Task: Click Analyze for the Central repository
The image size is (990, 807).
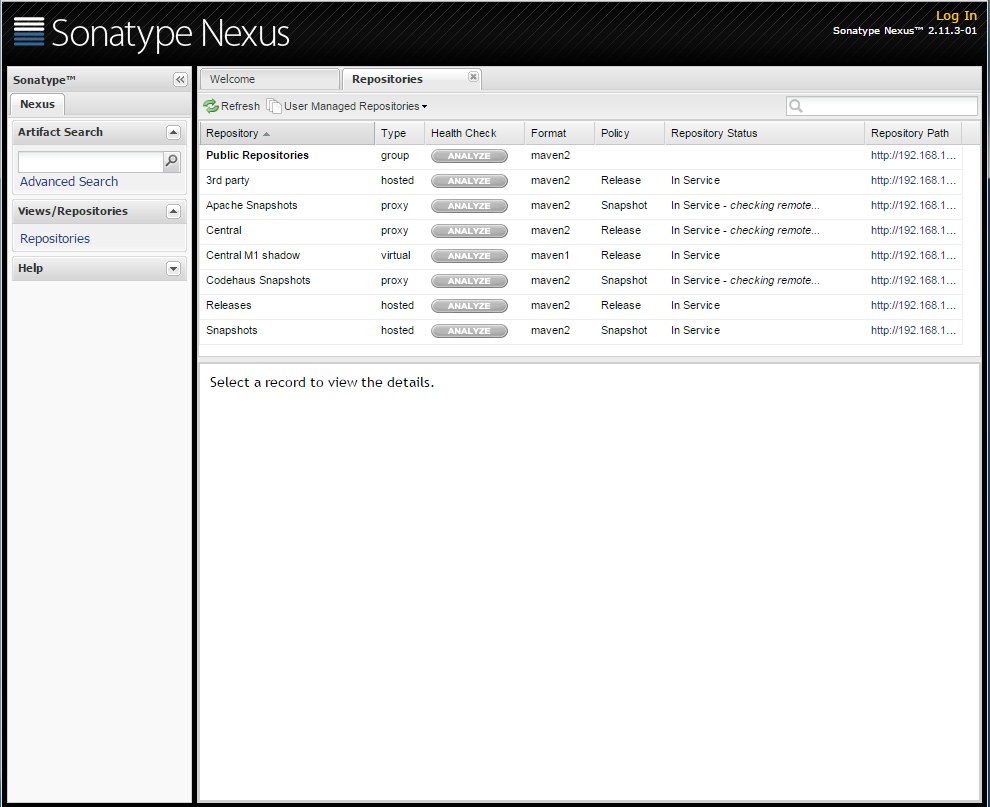Action: [469, 231]
